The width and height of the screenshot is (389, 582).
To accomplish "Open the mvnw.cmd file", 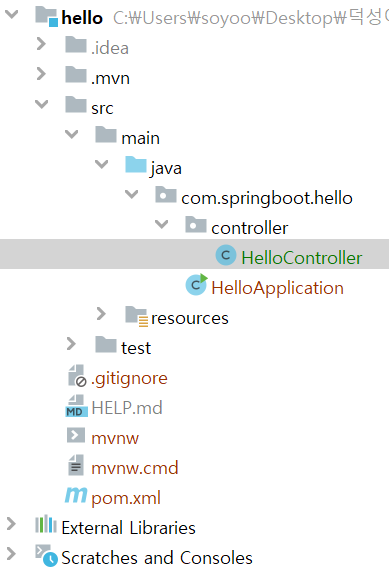I will (135, 468).
